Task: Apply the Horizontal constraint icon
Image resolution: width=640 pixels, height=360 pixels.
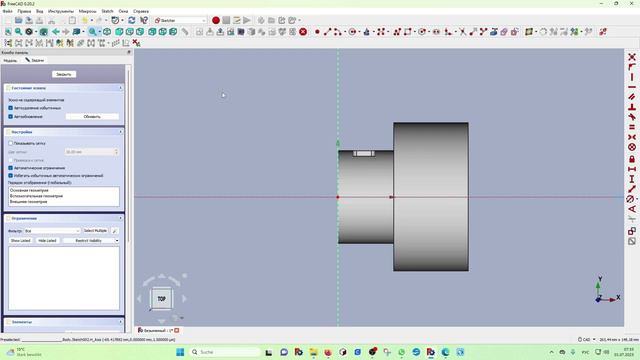Action: (631, 87)
